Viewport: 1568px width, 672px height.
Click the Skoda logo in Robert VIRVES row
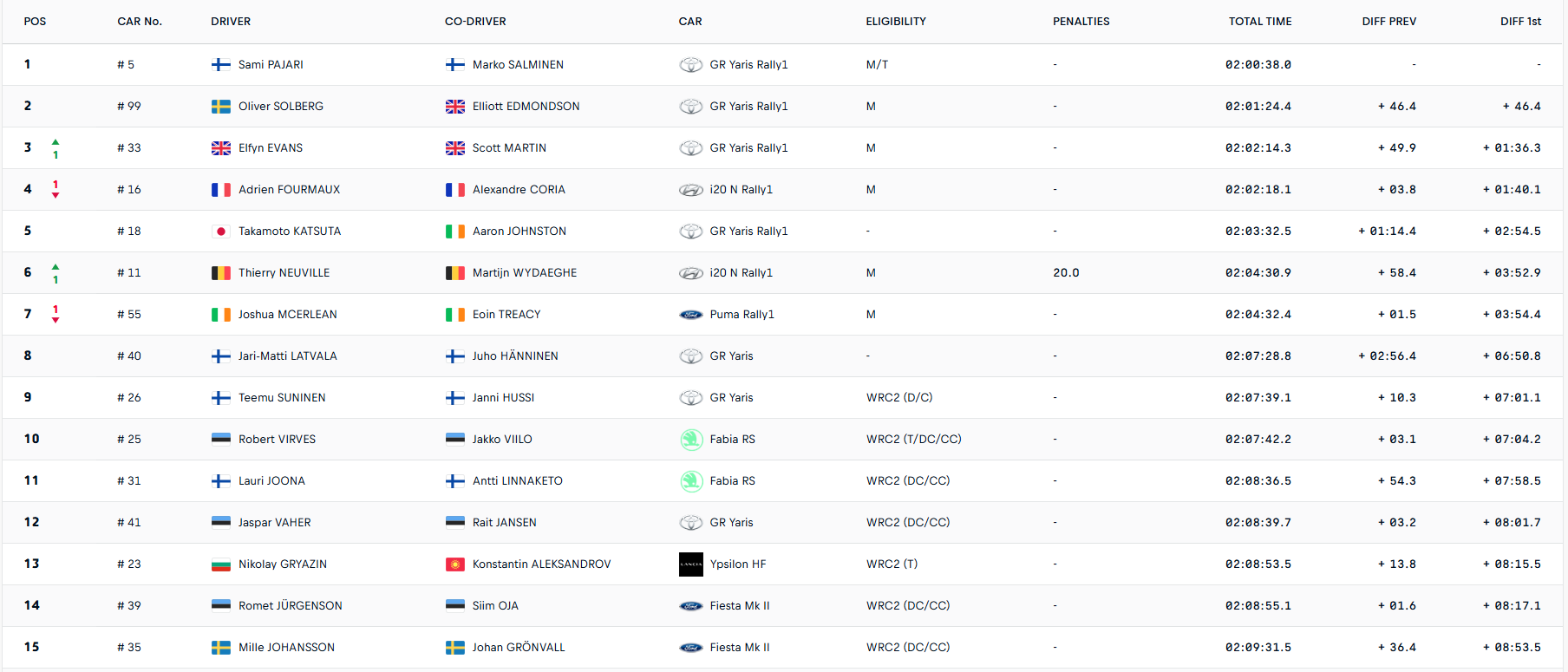[690, 440]
